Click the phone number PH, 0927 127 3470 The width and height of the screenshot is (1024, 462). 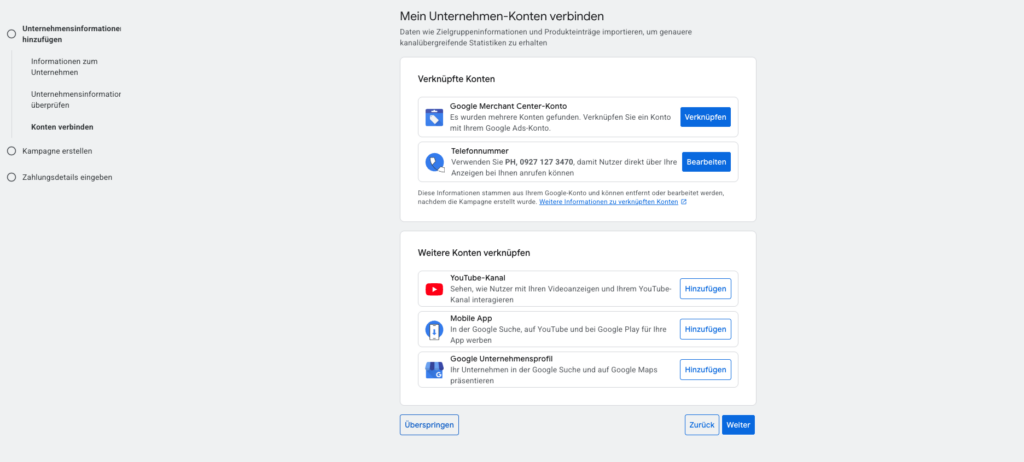pyautogui.click(x=539, y=161)
